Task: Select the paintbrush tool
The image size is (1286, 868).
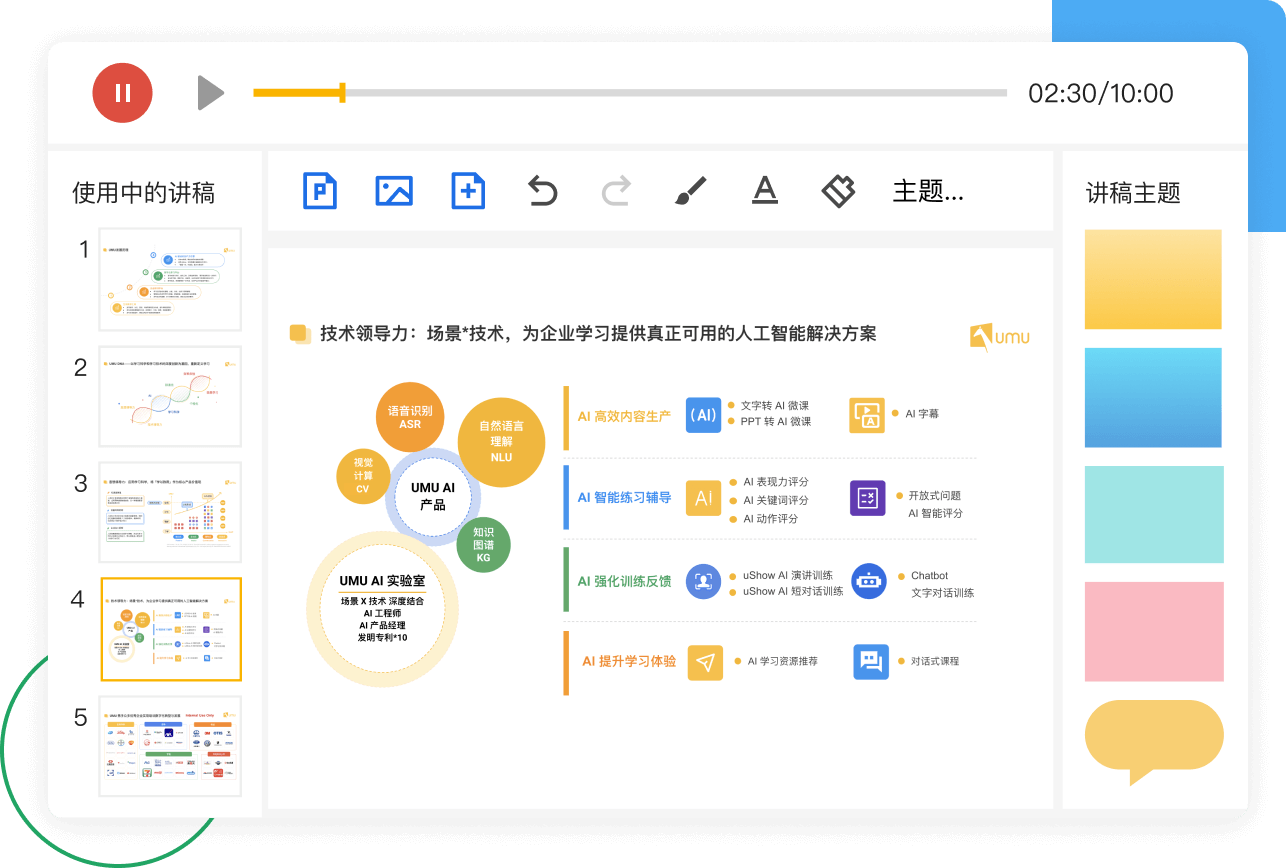Action: pos(690,190)
